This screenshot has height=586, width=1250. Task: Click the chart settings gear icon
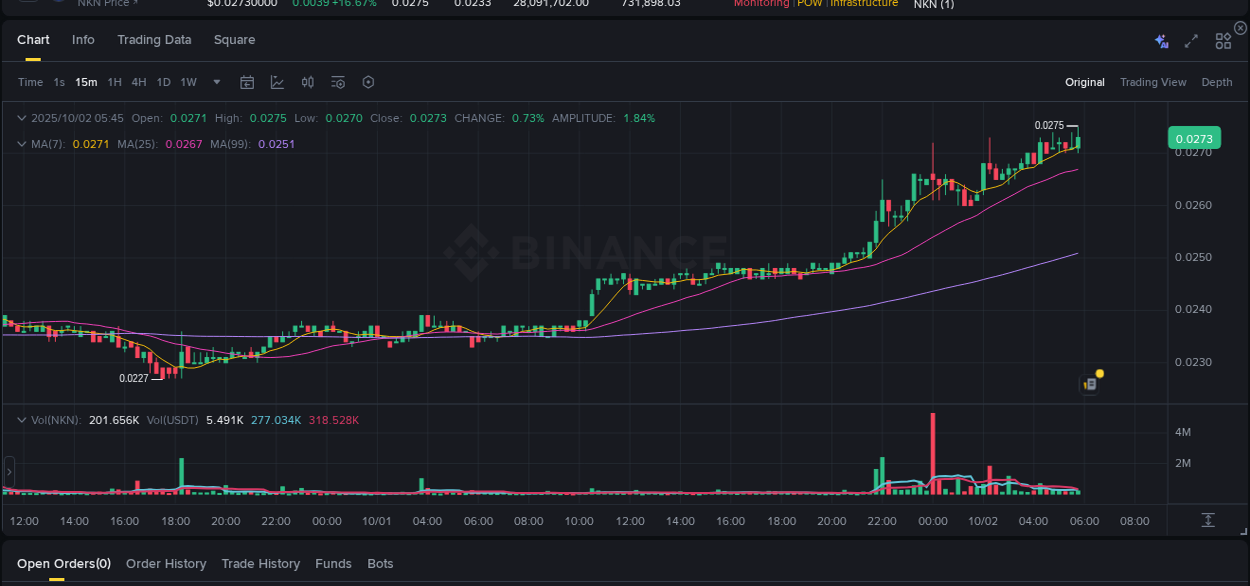[x=368, y=82]
